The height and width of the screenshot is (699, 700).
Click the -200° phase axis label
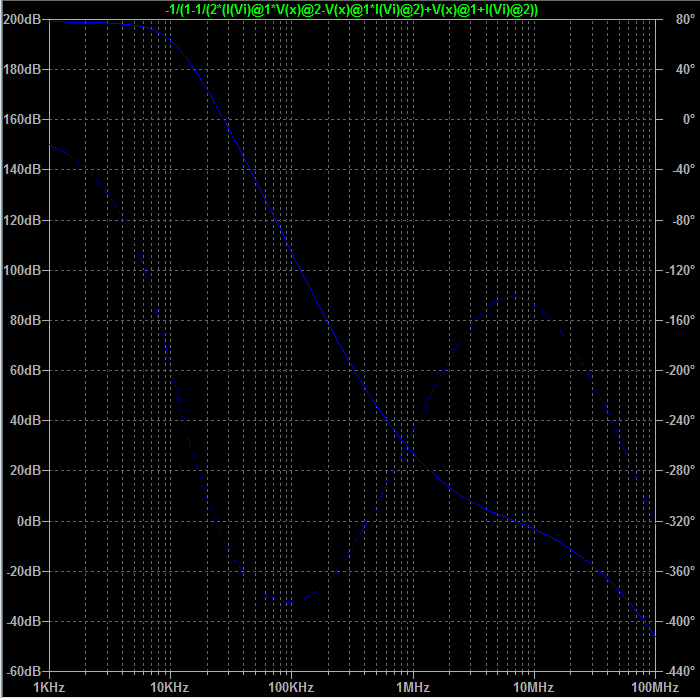(680, 370)
